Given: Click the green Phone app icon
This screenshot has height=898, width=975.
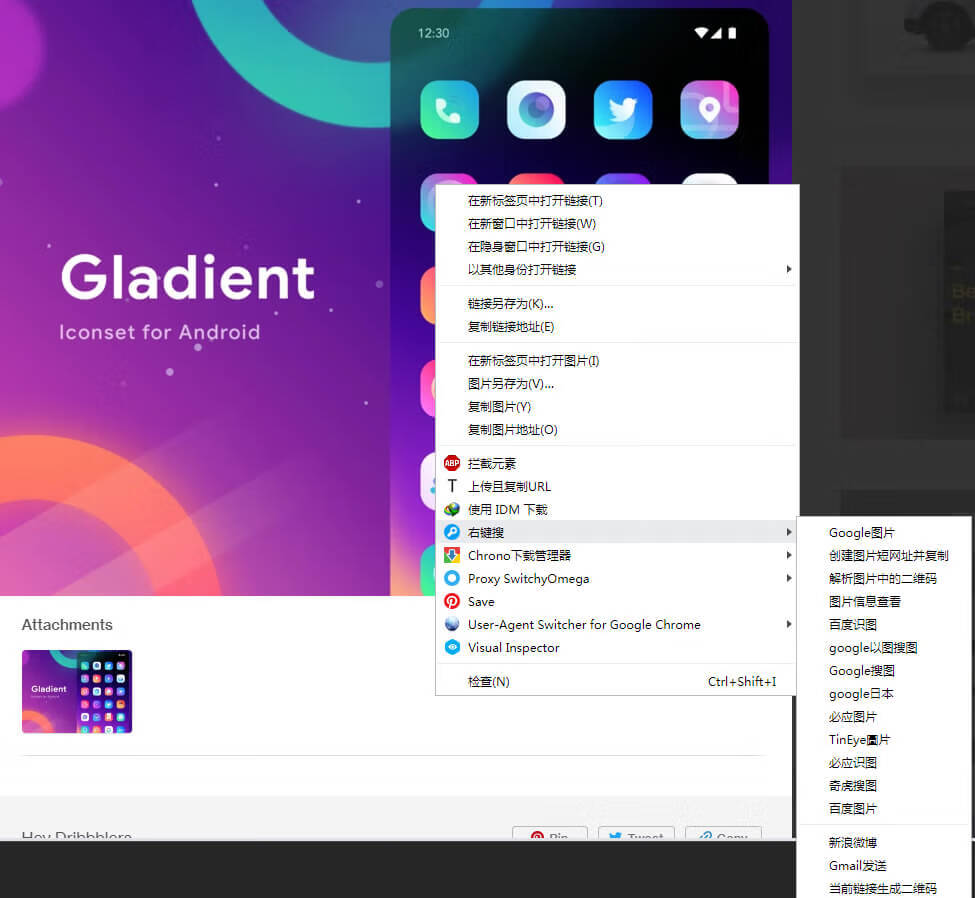Looking at the screenshot, I should (449, 109).
